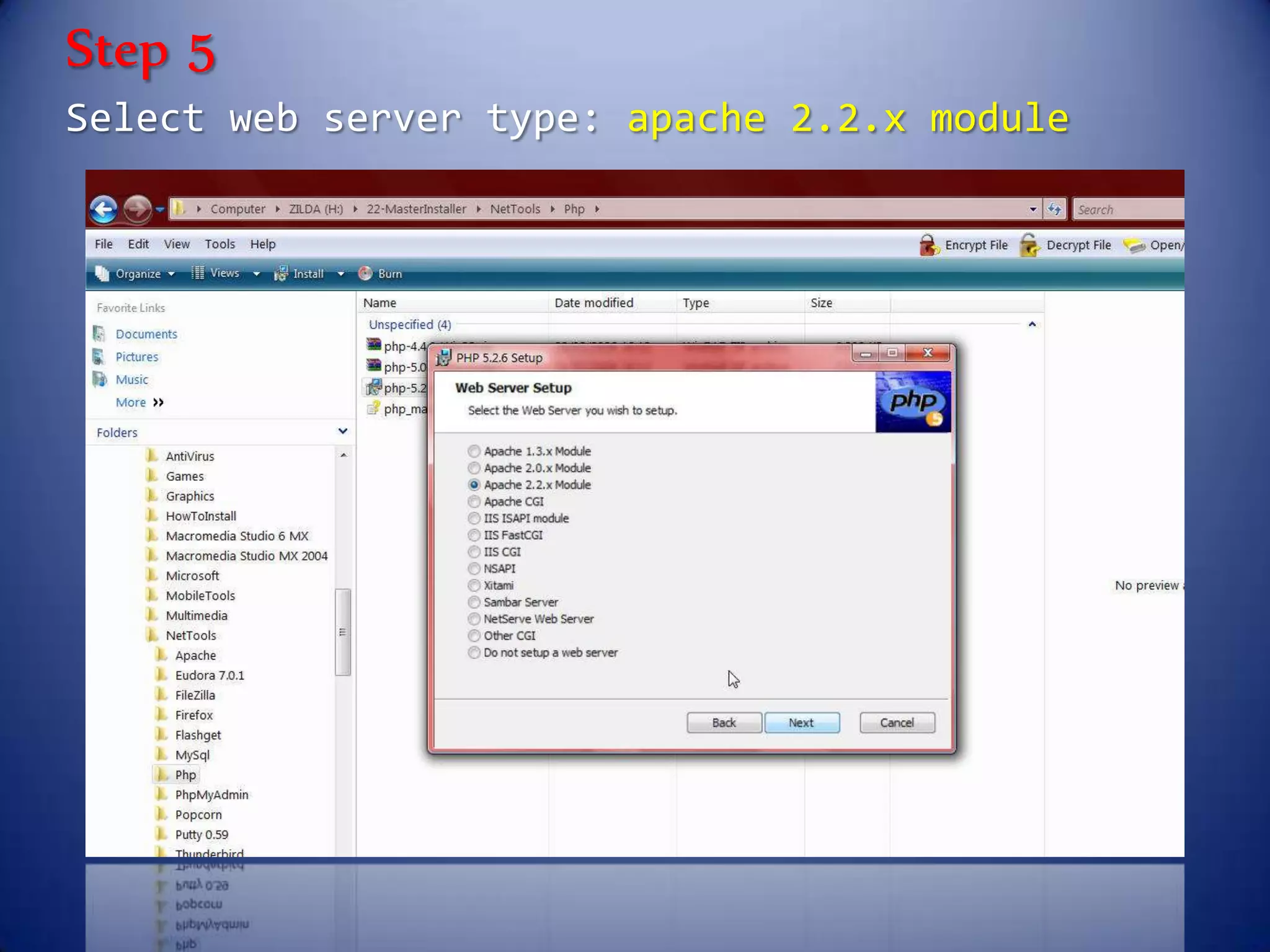Click the MySql folder icon
1270x952 pixels.
pyautogui.click(x=161, y=754)
